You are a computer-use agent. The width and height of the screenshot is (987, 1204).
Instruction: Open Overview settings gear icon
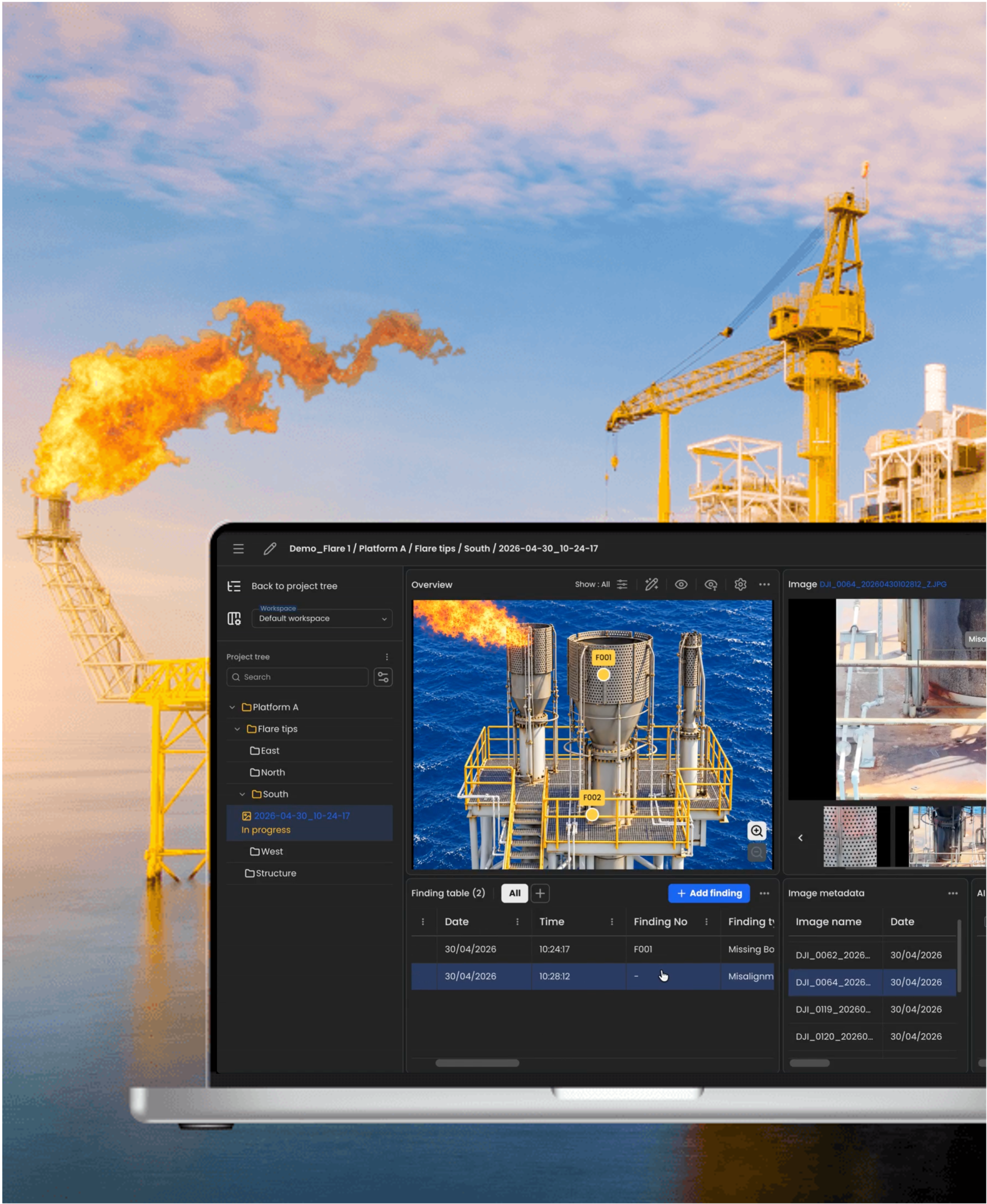click(740, 584)
